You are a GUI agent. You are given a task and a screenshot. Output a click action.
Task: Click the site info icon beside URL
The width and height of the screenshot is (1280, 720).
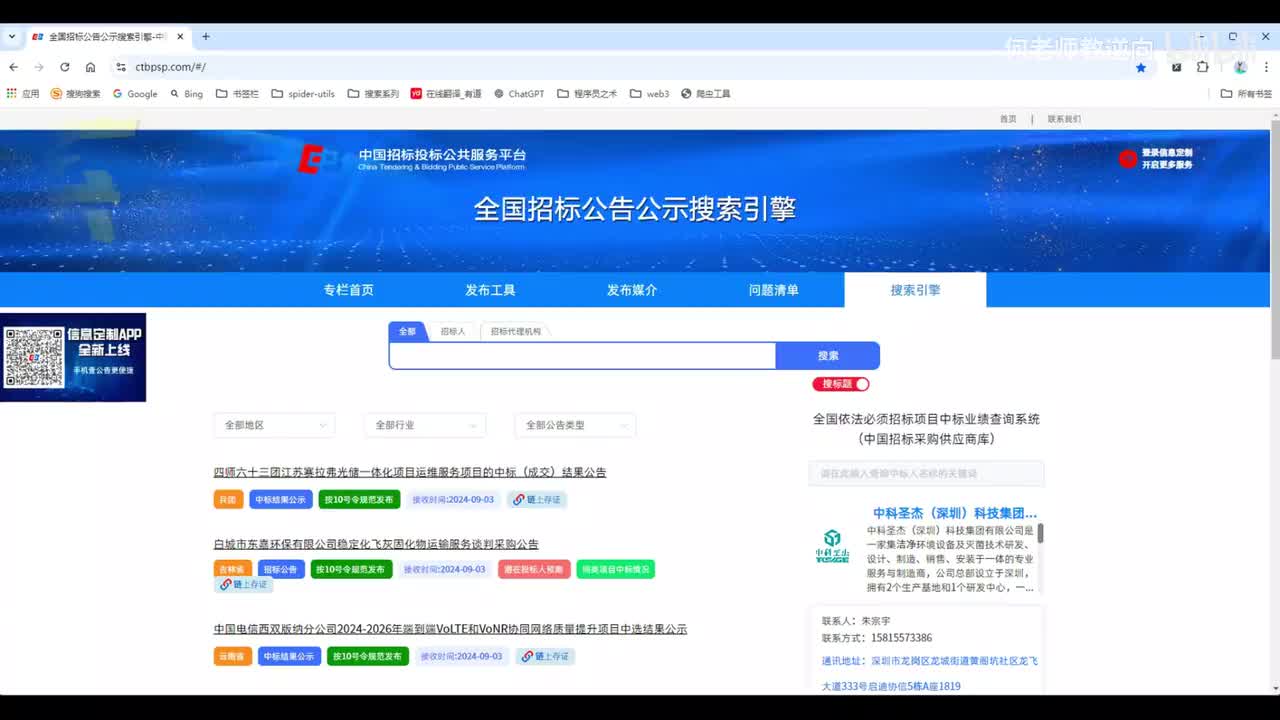pyautogui.click(x=120, y=67)
